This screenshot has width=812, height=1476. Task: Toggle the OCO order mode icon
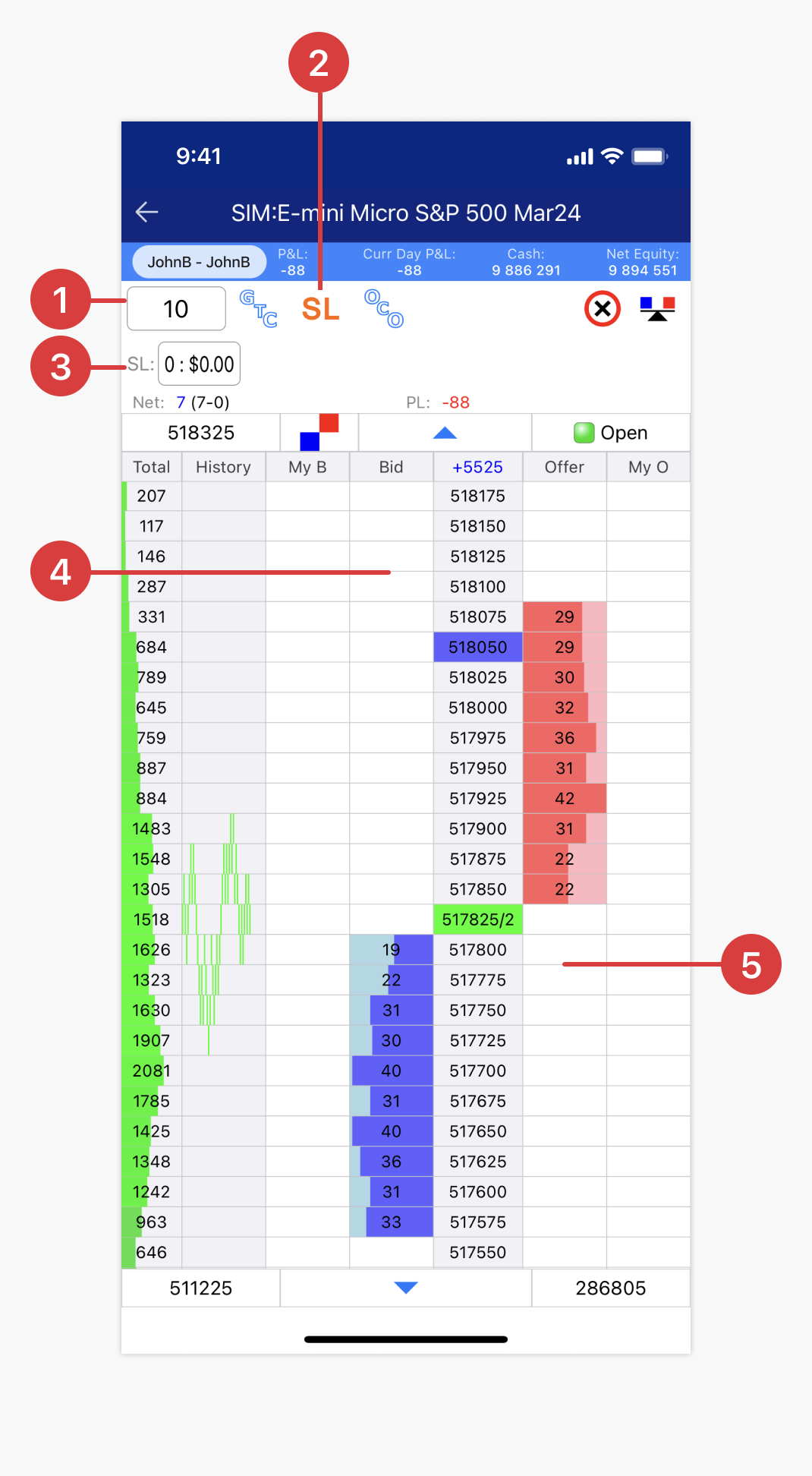click(x=384, y=309)
